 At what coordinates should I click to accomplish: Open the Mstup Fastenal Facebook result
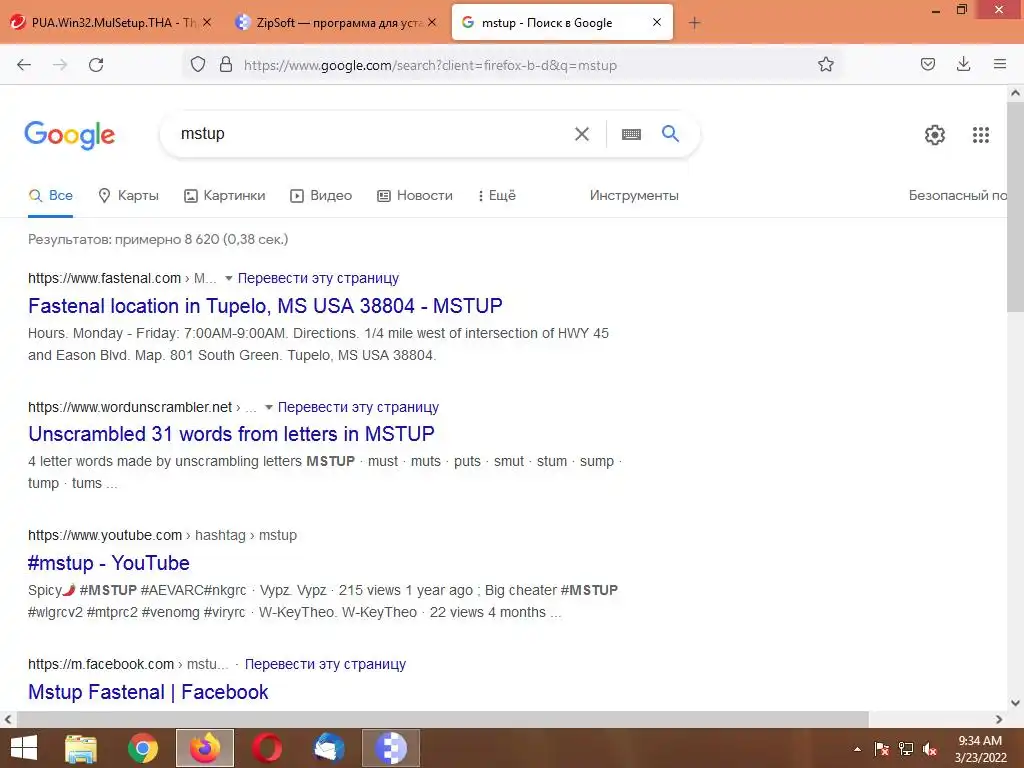tap(148, 692)
